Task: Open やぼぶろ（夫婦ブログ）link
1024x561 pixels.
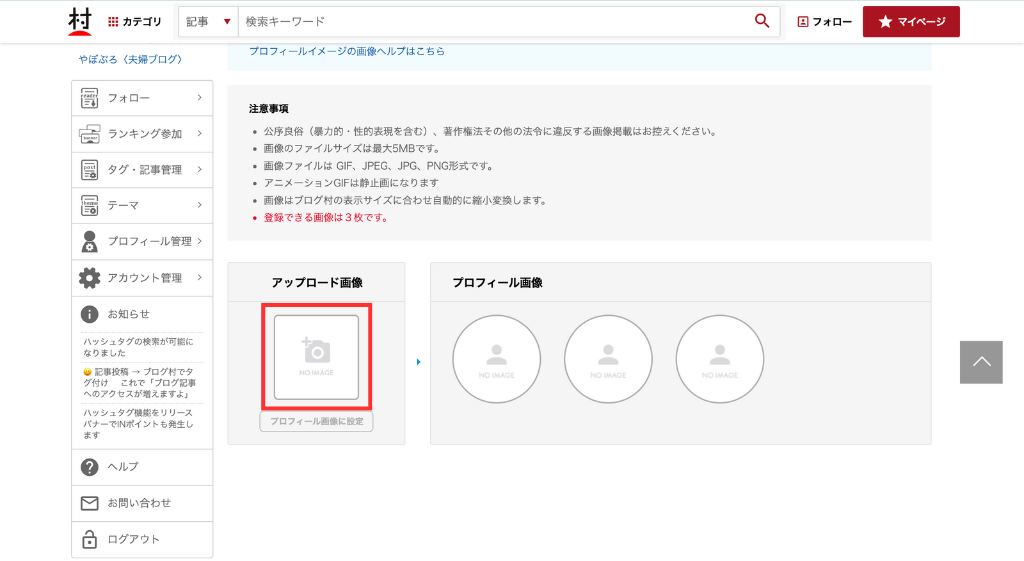Action: pos(131,59)
